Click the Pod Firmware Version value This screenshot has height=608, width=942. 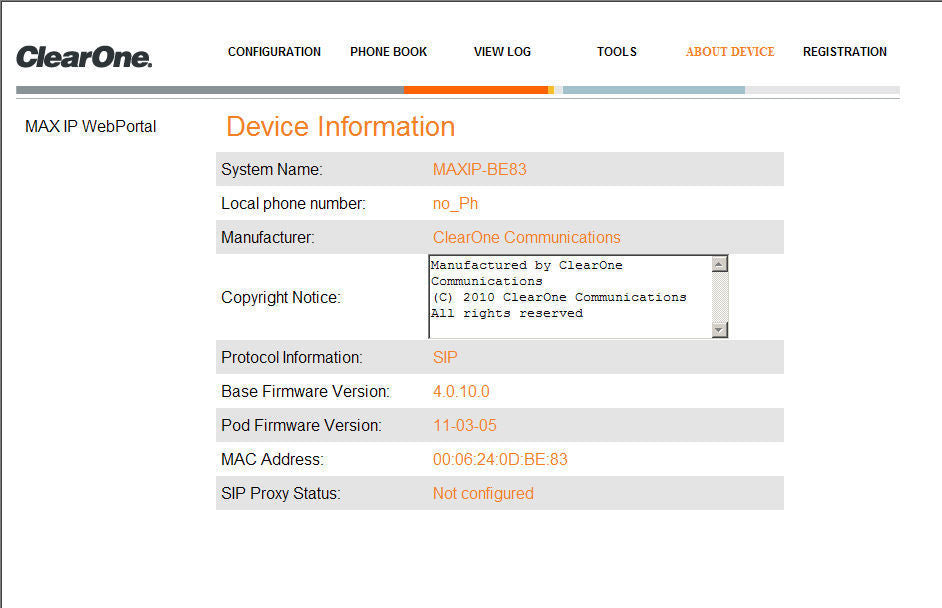464,425
